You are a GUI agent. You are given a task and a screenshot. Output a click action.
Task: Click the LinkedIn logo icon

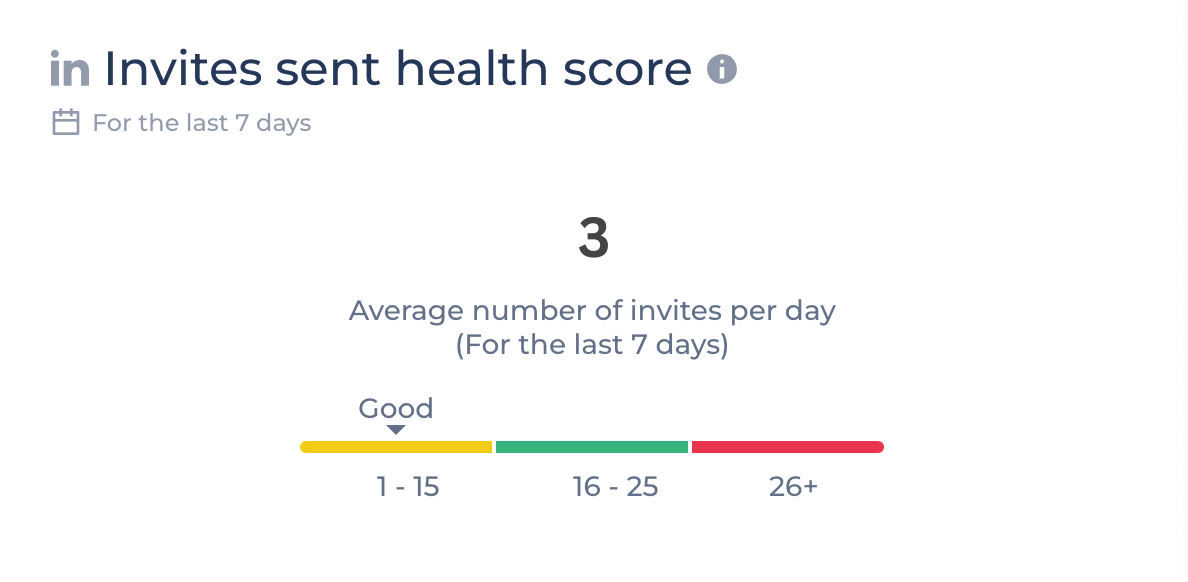(70, 67)
